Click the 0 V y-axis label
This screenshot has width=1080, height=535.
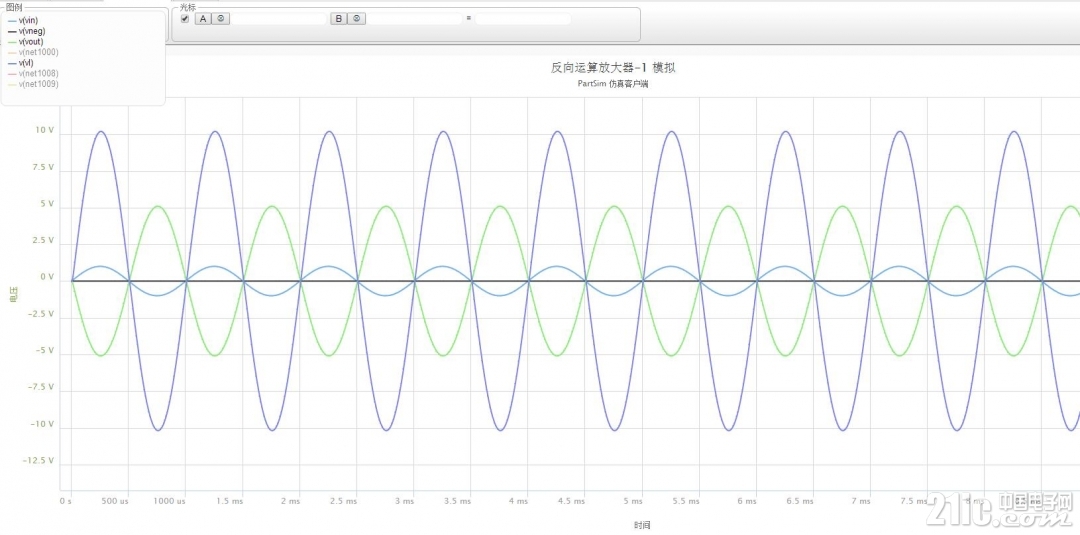point(48,277)
